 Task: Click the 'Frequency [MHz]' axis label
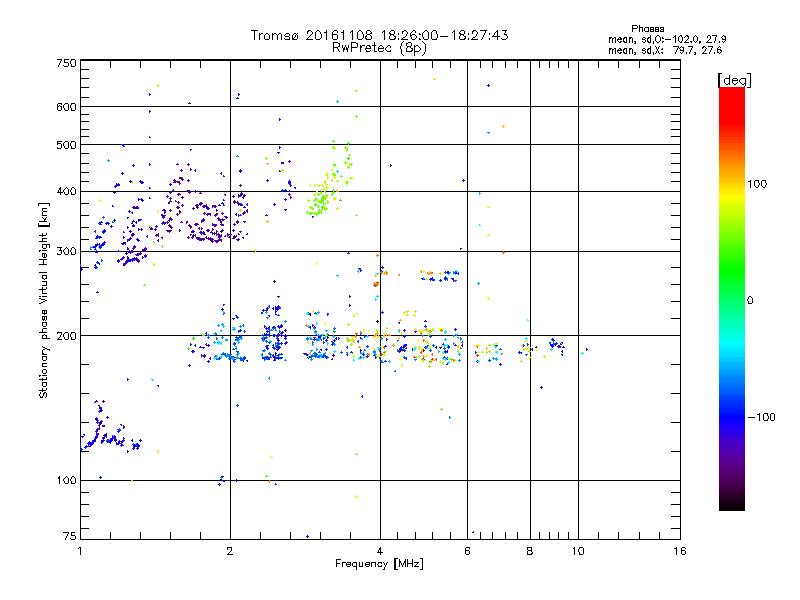[379, 564]
